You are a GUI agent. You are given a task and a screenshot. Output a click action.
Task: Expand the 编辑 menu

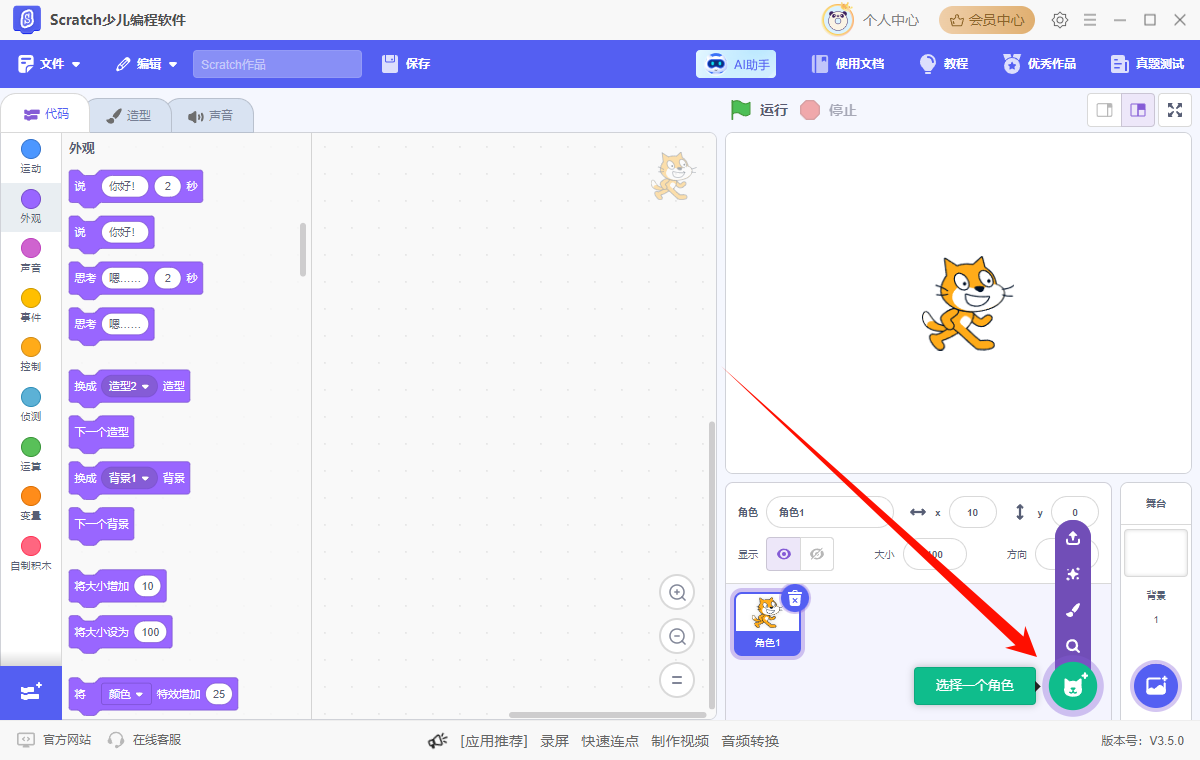(146, 63)
